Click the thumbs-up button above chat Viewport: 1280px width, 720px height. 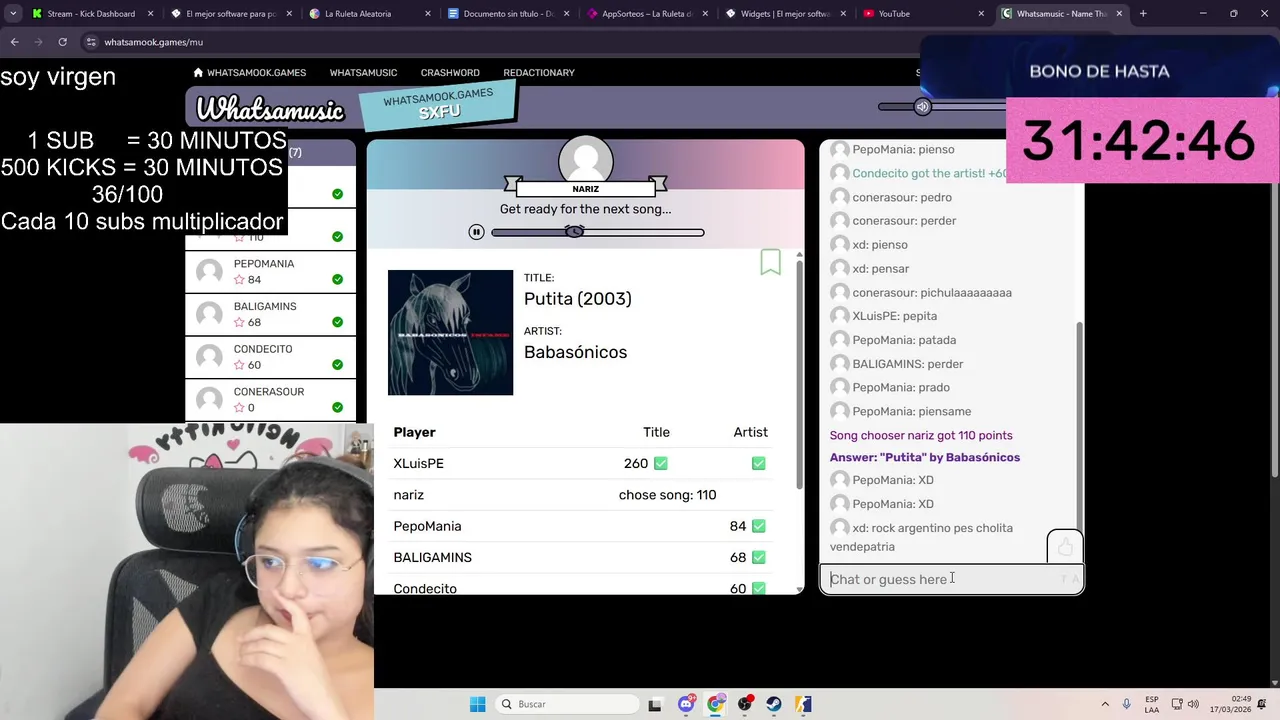click(1065, 547)
